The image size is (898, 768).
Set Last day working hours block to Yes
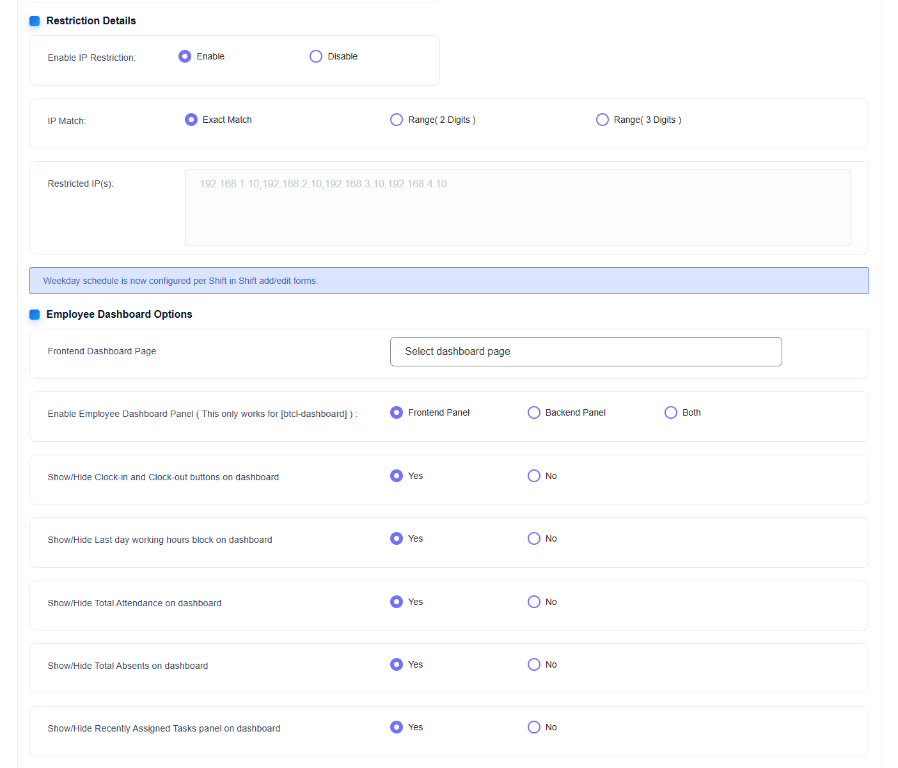[x=396, y=538]
